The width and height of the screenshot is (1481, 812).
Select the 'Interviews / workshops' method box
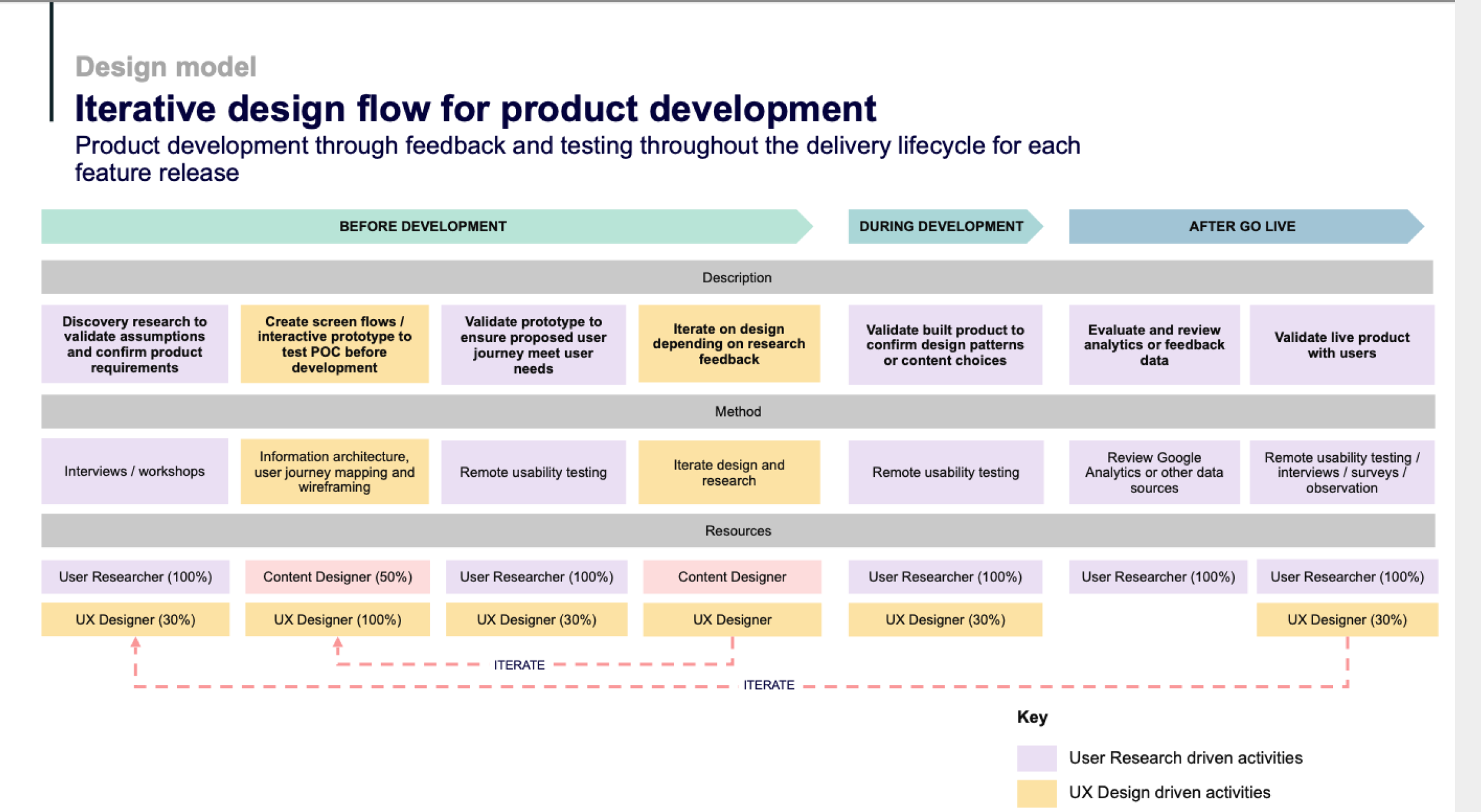coord(135,471)
